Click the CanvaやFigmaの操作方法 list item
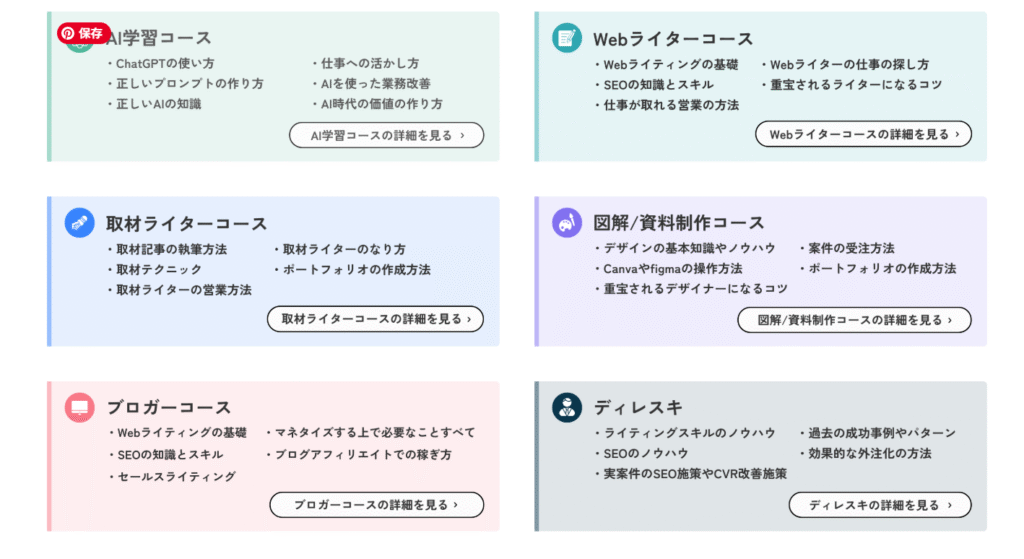Viewport: 1024px width, 559px height. pyautogui.click(x=669, y=268)
